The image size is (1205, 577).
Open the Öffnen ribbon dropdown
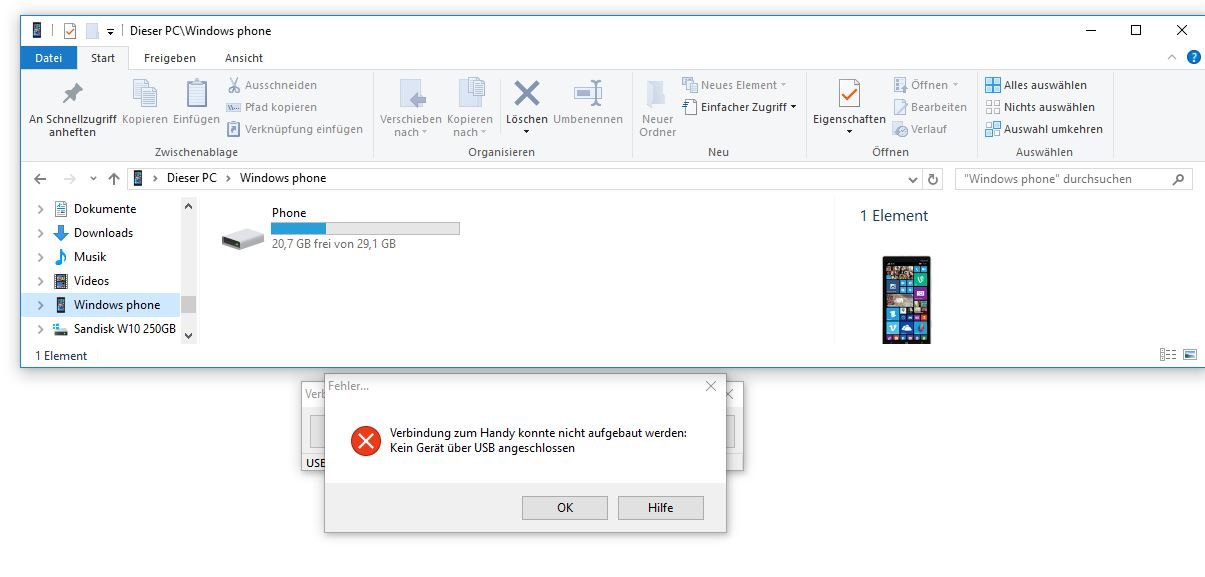coord(926,85)
